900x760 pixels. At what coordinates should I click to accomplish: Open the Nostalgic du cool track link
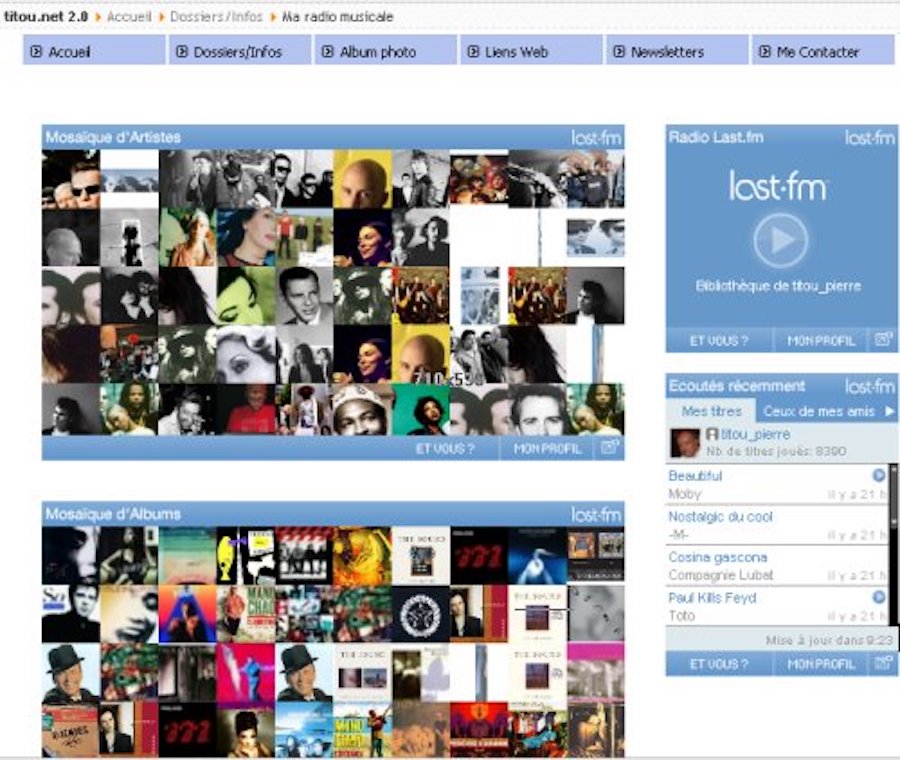[720, 516]
